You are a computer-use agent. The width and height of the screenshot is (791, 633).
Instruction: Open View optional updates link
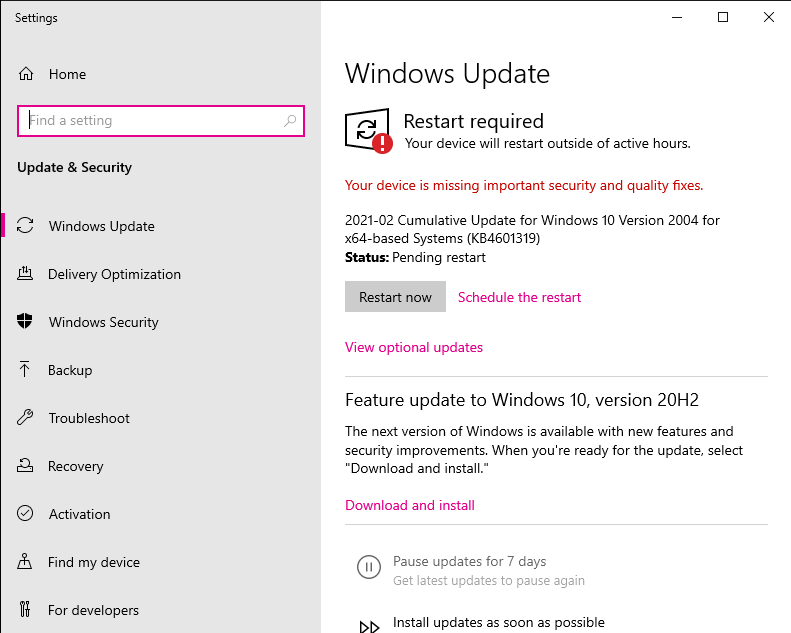pos(414,347)
